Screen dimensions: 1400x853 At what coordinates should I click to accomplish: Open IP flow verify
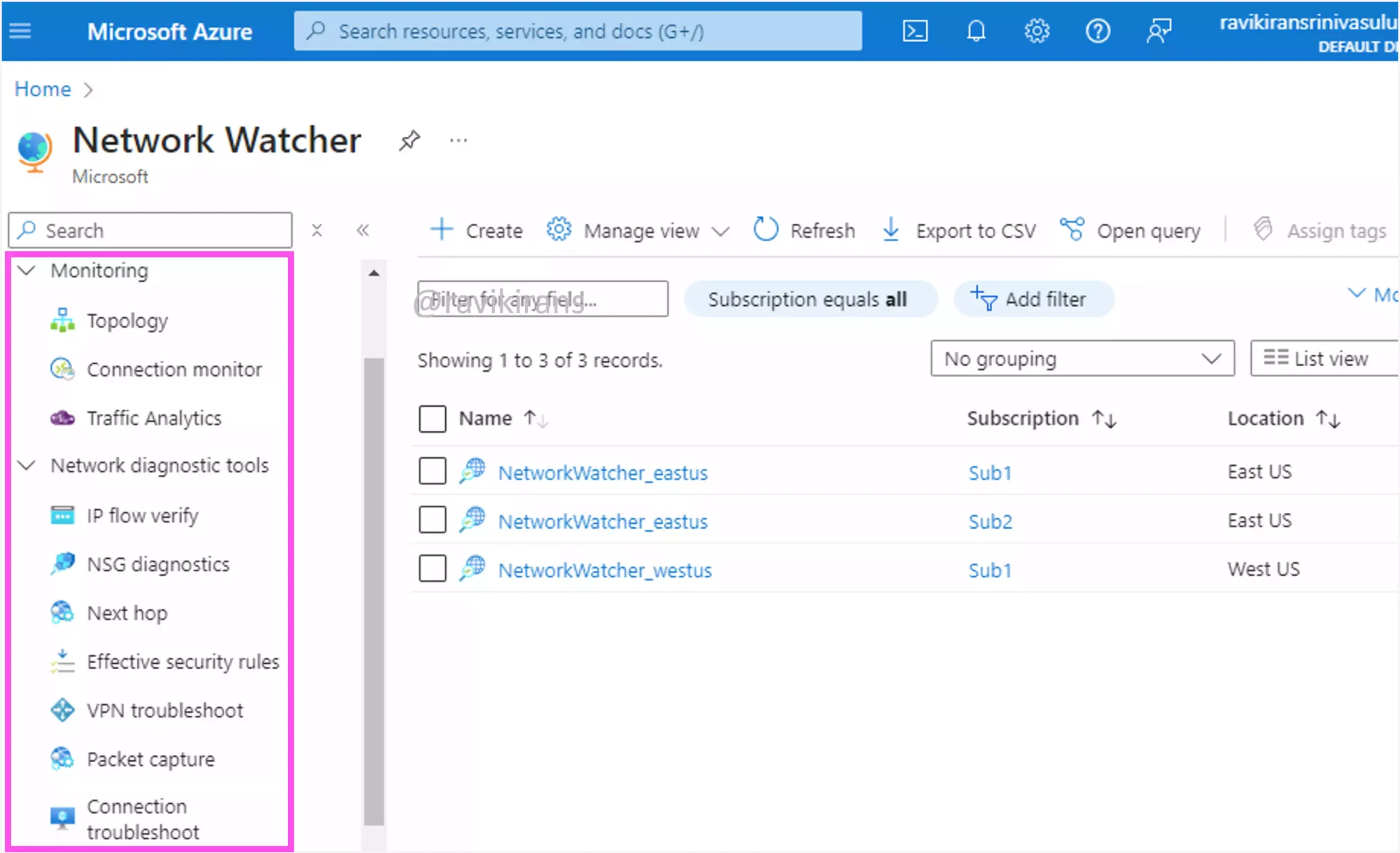pos(143,516)
